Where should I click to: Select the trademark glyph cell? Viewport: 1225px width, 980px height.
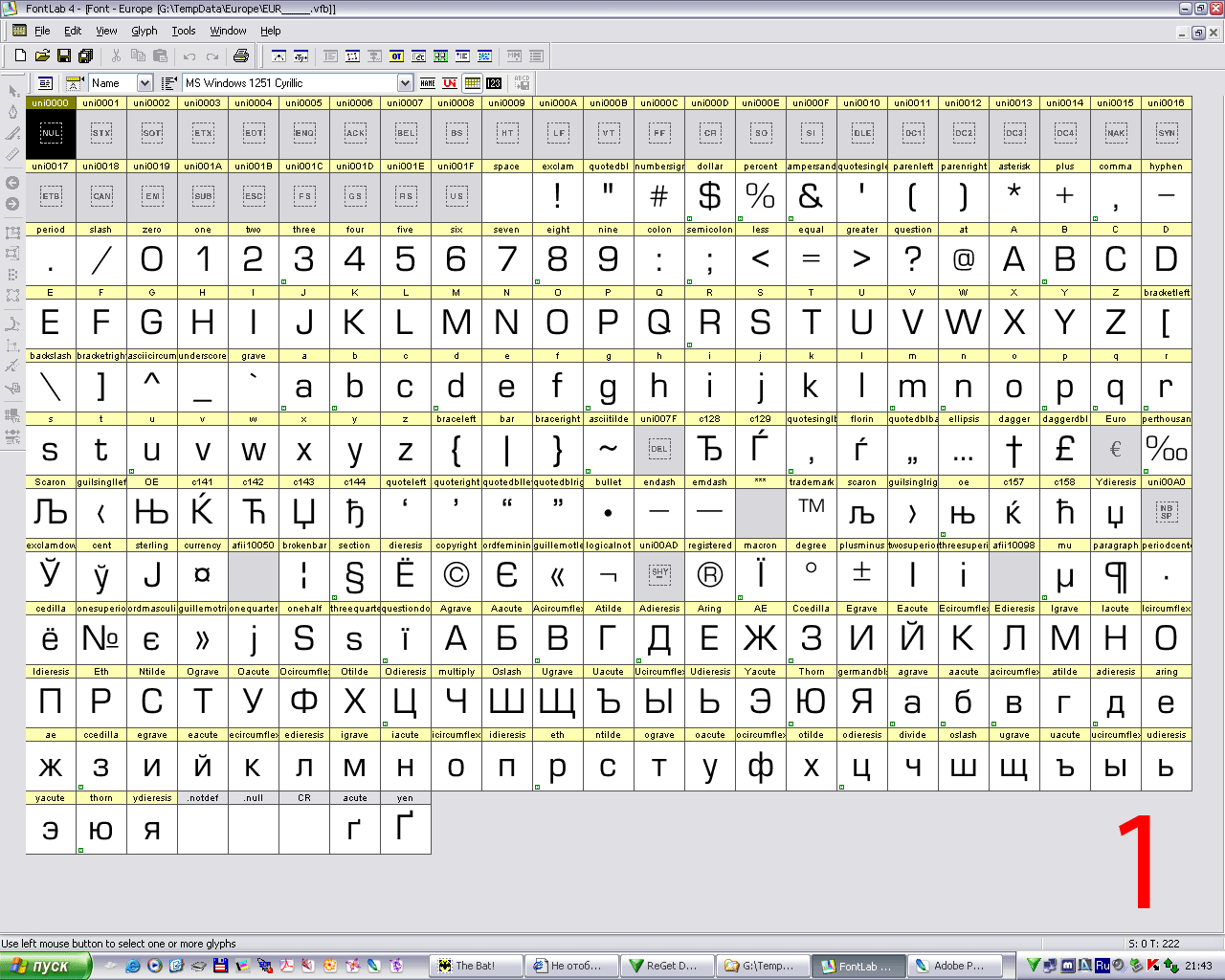(x=811, y=506)
